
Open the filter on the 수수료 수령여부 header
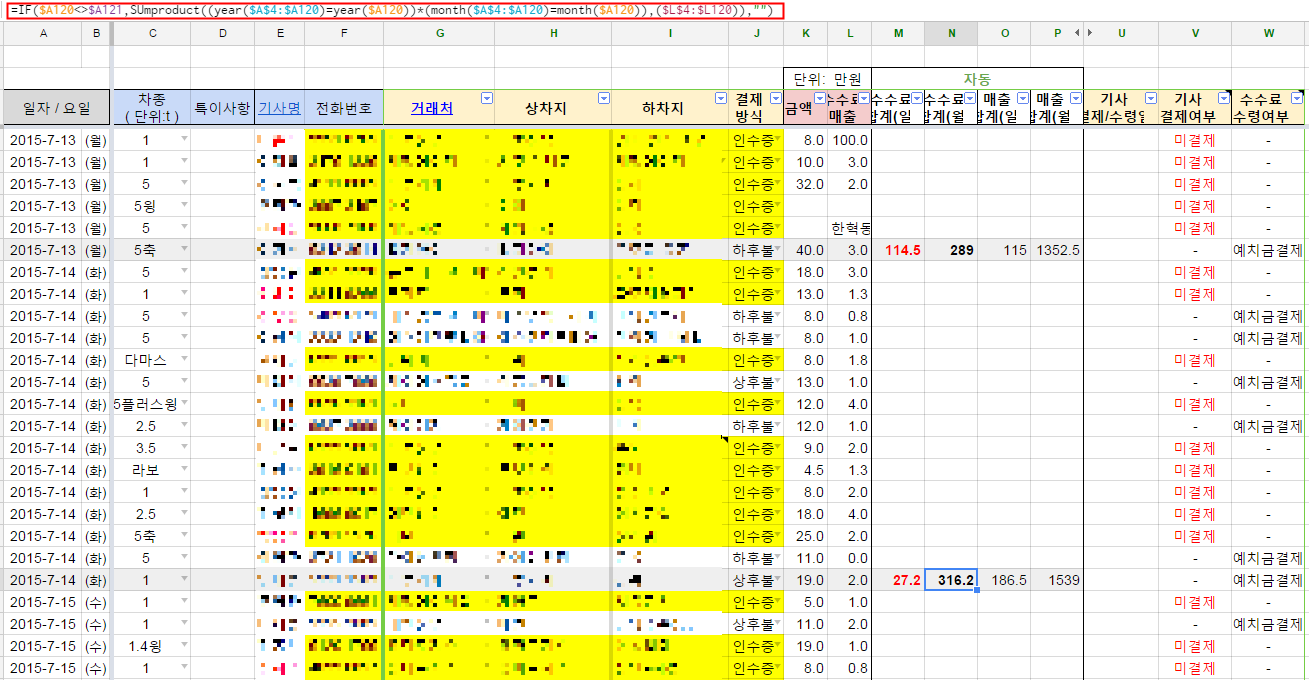[1297, 98]
